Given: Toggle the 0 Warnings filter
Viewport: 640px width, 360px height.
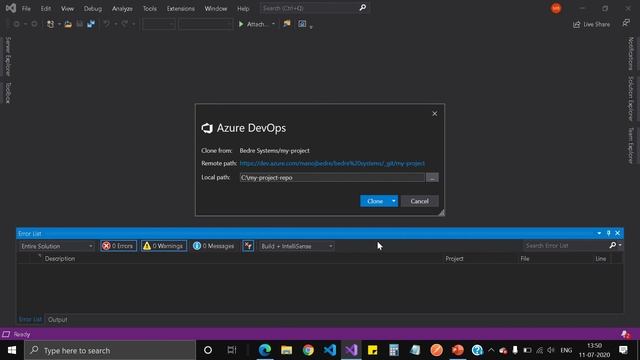Looking at the screenshot, I should point(164,246).
